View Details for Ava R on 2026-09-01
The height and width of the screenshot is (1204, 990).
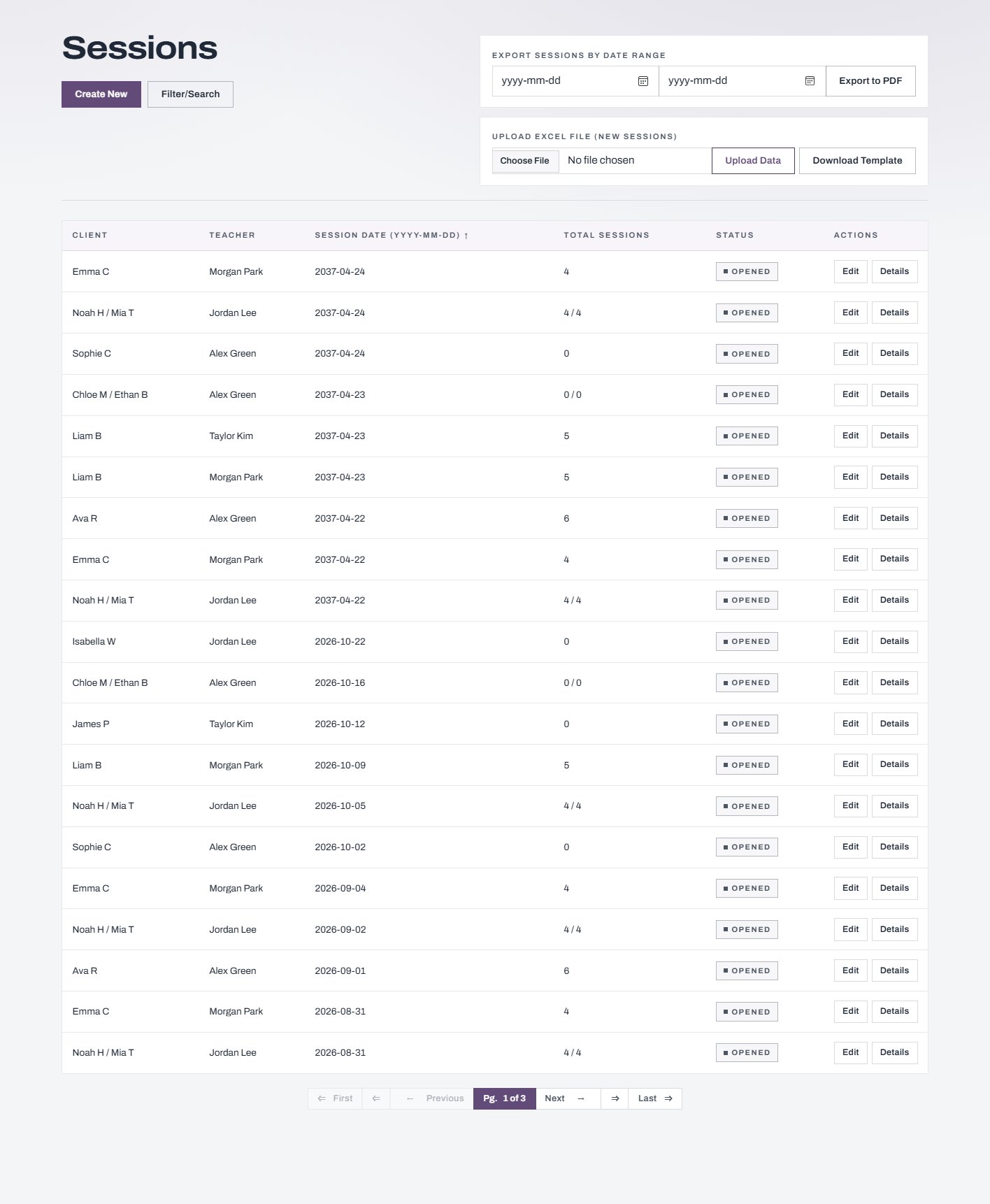coord(894,970)
